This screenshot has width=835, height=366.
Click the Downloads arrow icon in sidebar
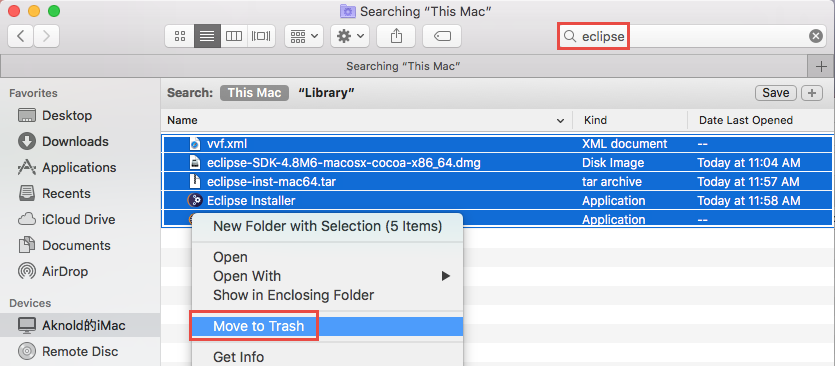[27, 141]
